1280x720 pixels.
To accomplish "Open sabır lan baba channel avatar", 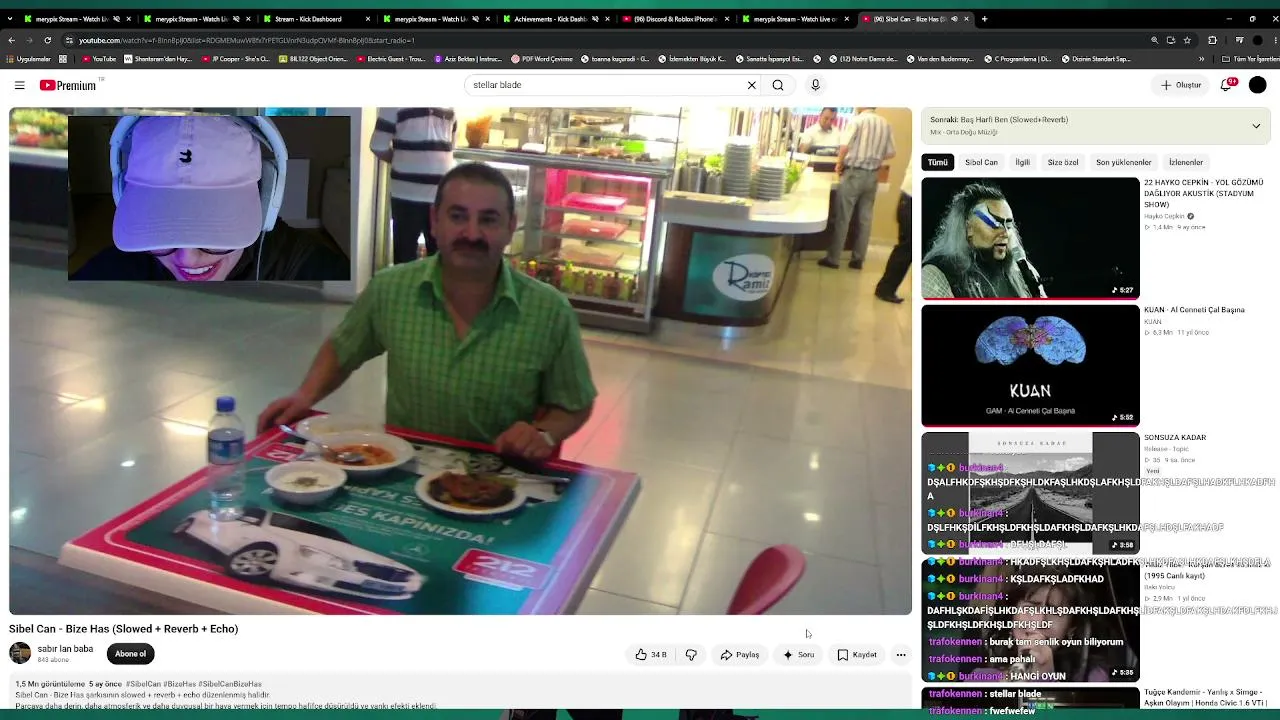I will 20,653.
